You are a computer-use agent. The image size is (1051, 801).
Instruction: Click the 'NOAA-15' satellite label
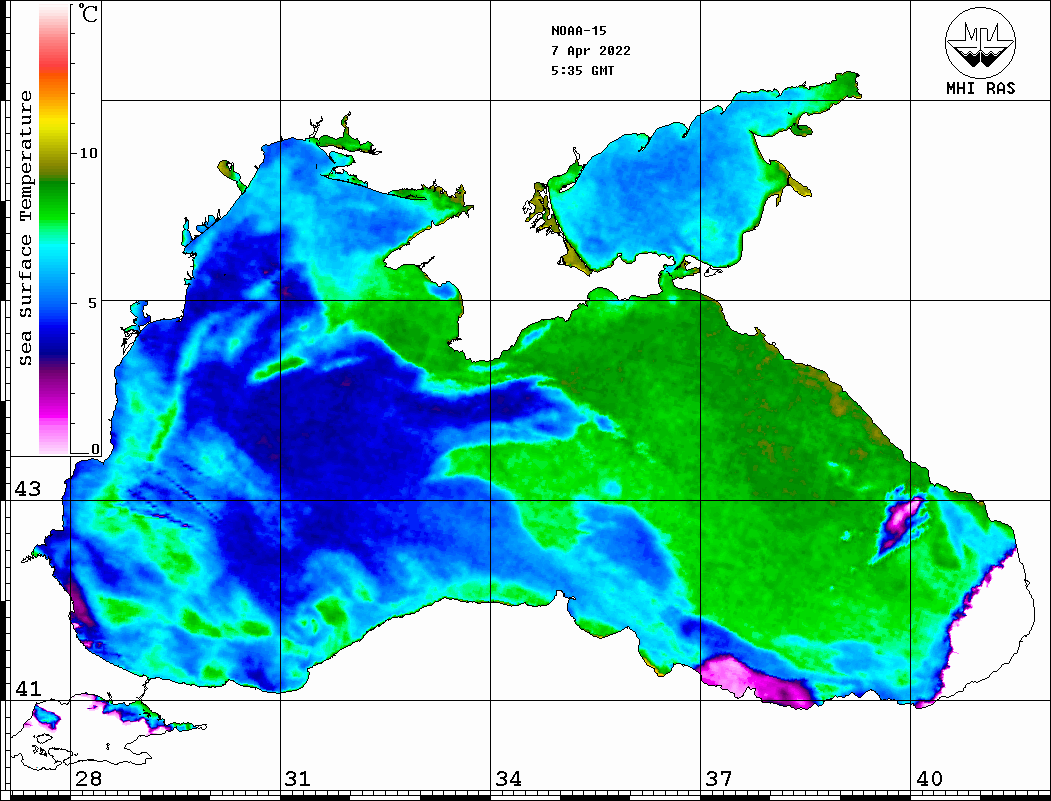(579, 31)
